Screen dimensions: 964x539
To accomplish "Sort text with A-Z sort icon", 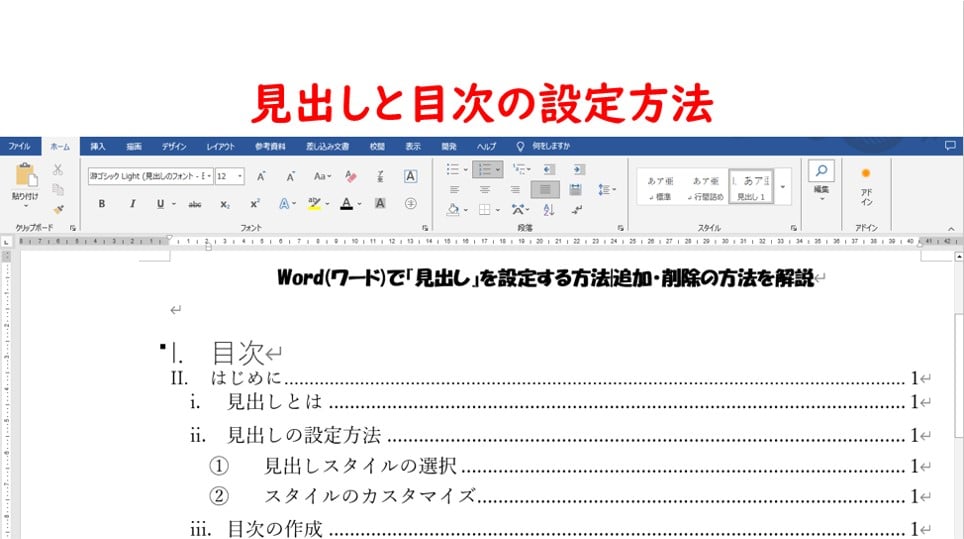I will (549, 210).
